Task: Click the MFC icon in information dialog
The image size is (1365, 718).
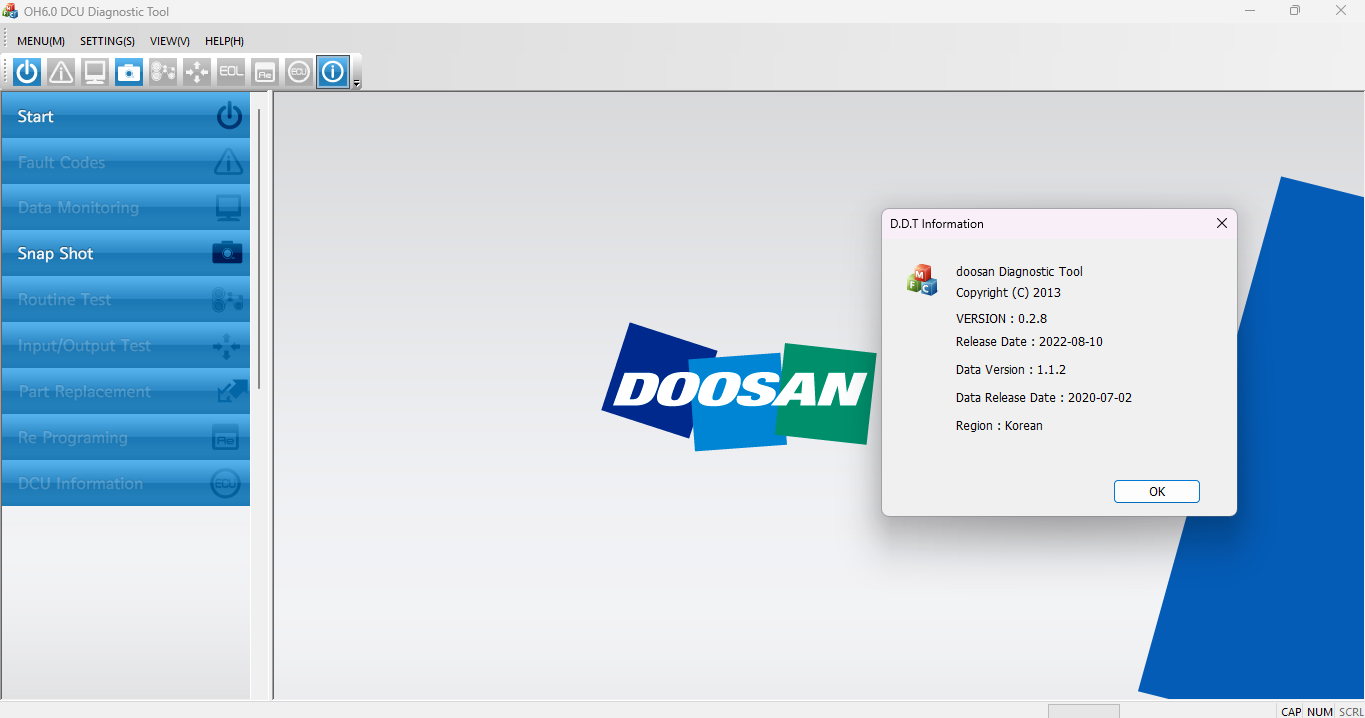Action: pyautogui.click(x=922, y=280)
